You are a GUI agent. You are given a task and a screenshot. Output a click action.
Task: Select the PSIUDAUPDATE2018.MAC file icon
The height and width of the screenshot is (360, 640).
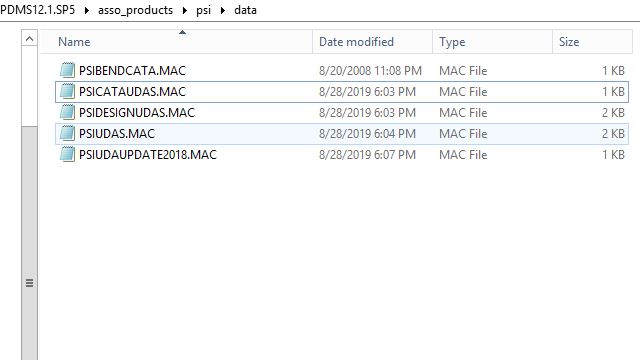[67, 154]
